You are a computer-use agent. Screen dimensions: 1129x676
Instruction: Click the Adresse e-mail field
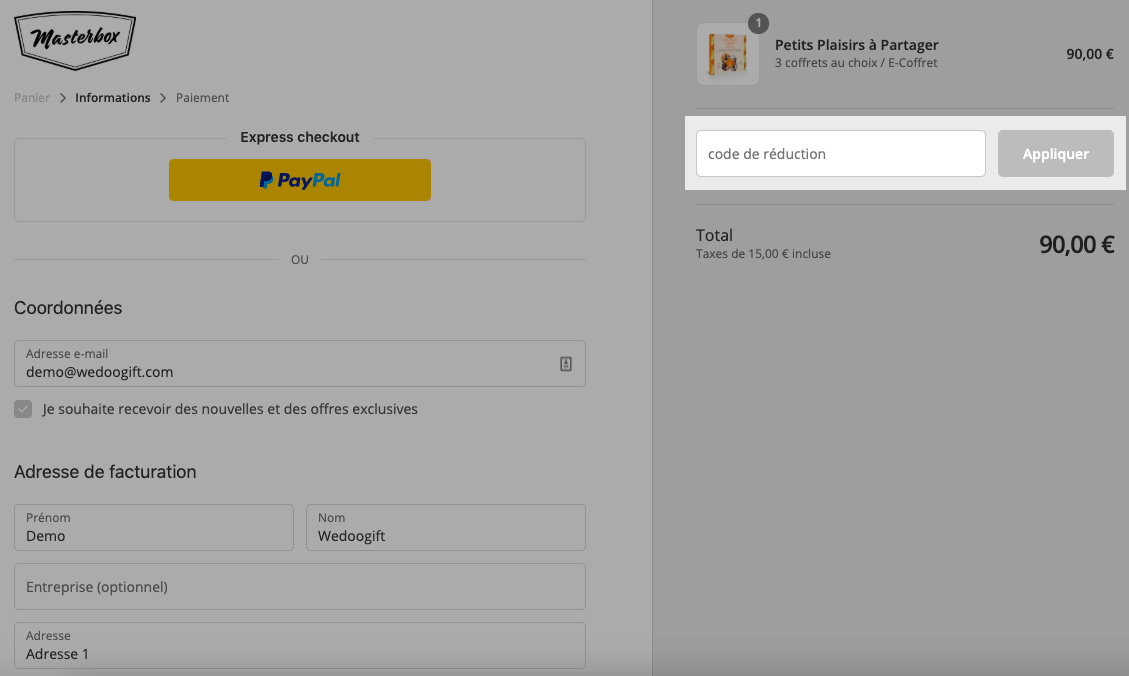pos(300,364)
